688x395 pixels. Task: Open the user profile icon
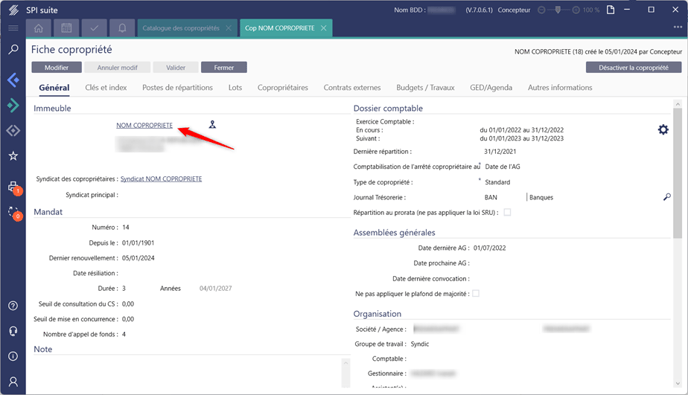13,382
